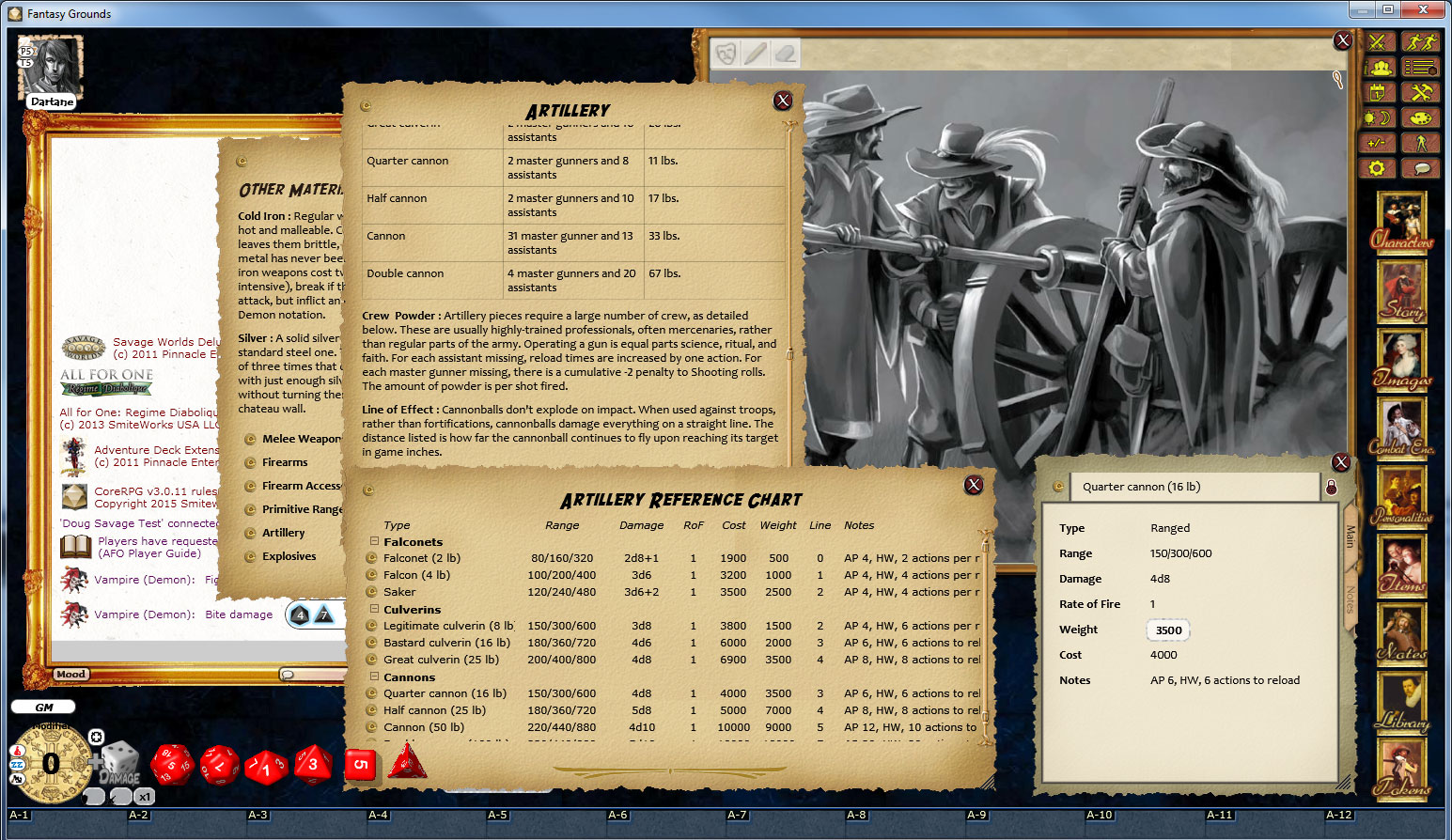
Task: Open the party sheet running figures icon
Action: [1422, 41]
